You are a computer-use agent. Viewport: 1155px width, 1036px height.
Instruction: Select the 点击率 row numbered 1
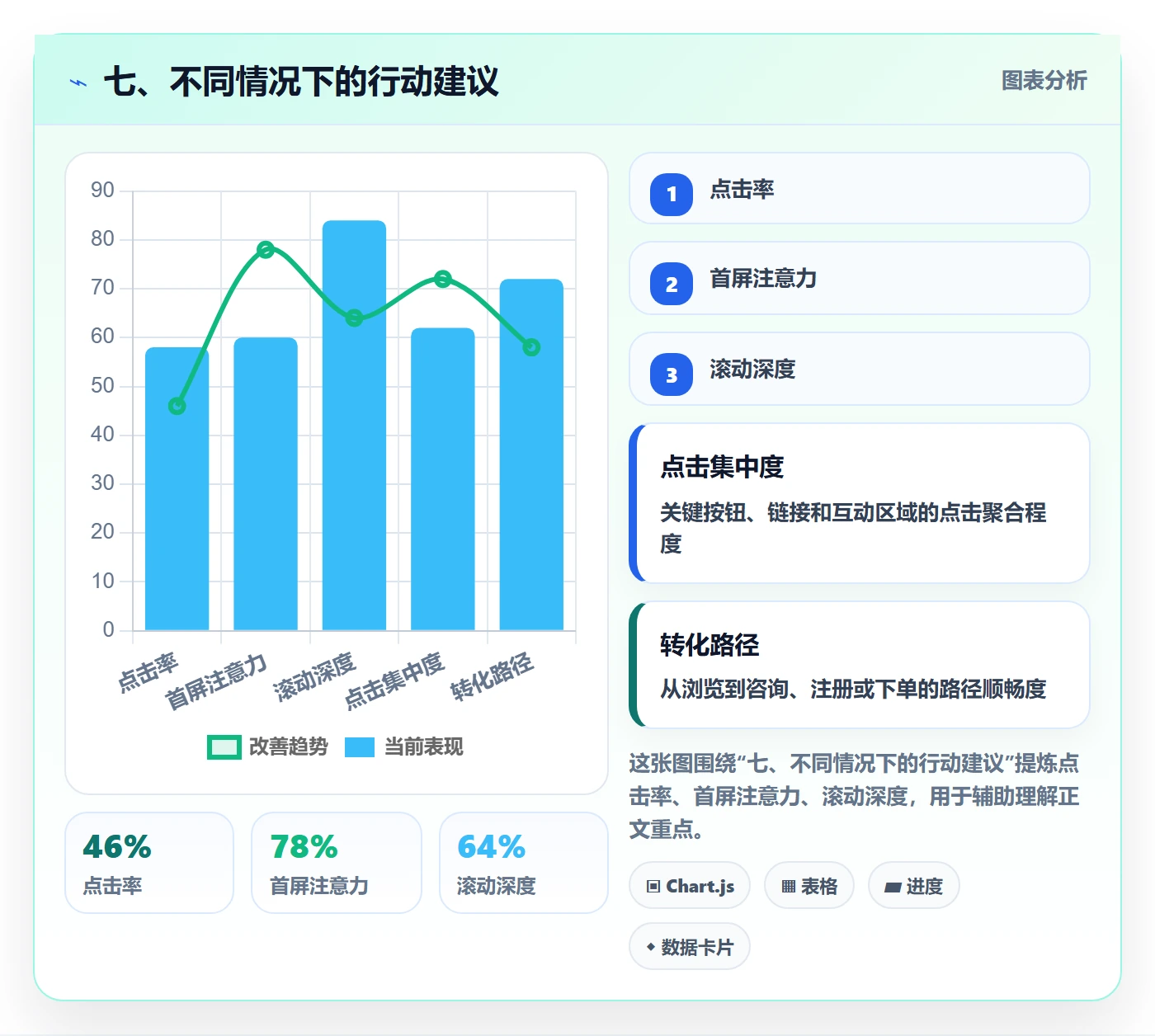860,188
